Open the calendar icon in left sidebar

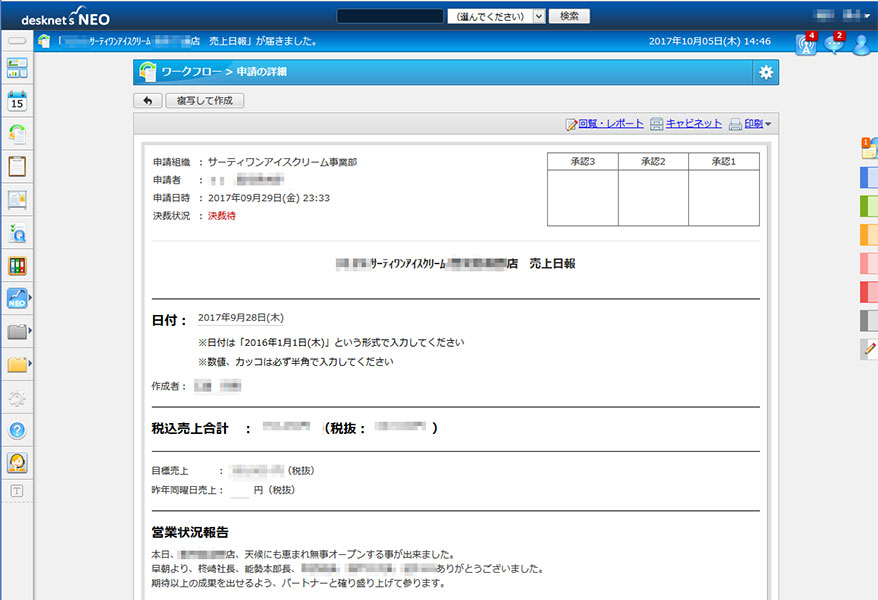(x=17, y=101)
